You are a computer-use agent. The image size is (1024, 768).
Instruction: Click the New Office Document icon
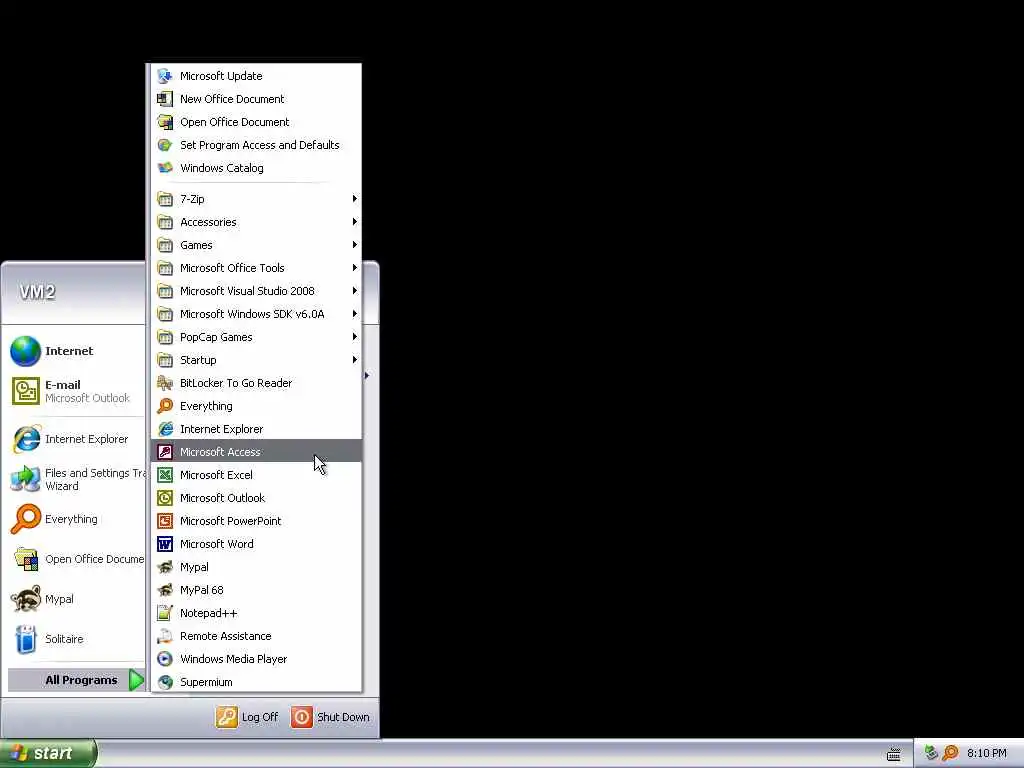click(165, 99)
